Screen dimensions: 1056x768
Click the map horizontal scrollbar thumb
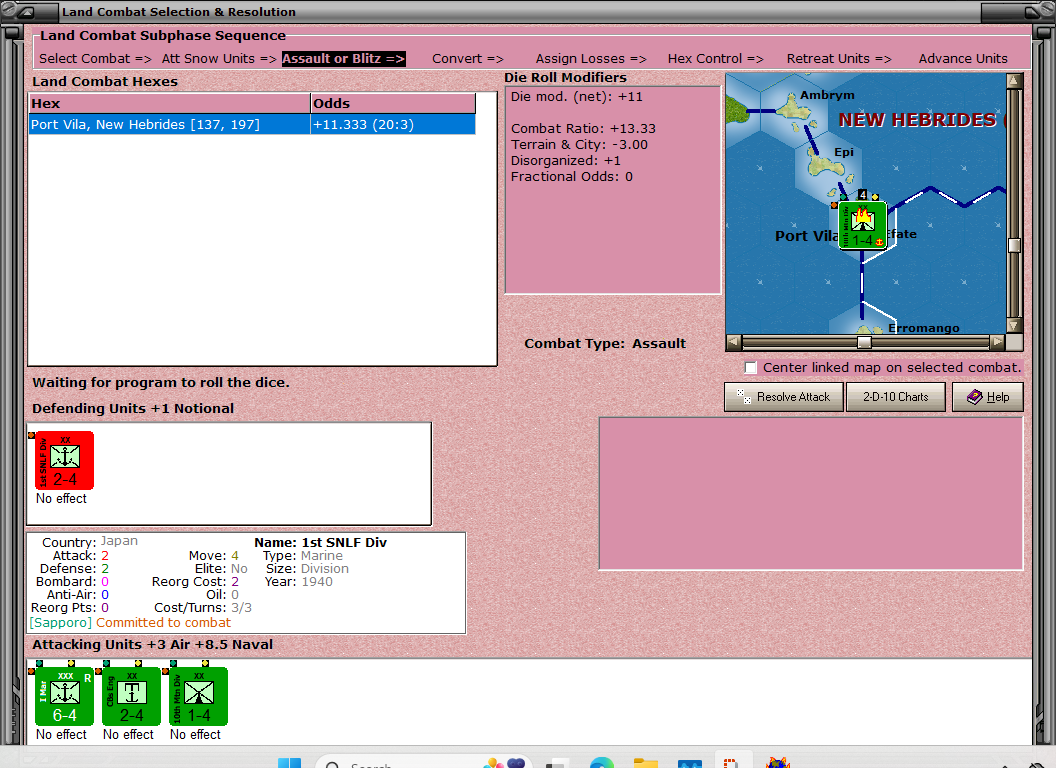coord(864,342)
